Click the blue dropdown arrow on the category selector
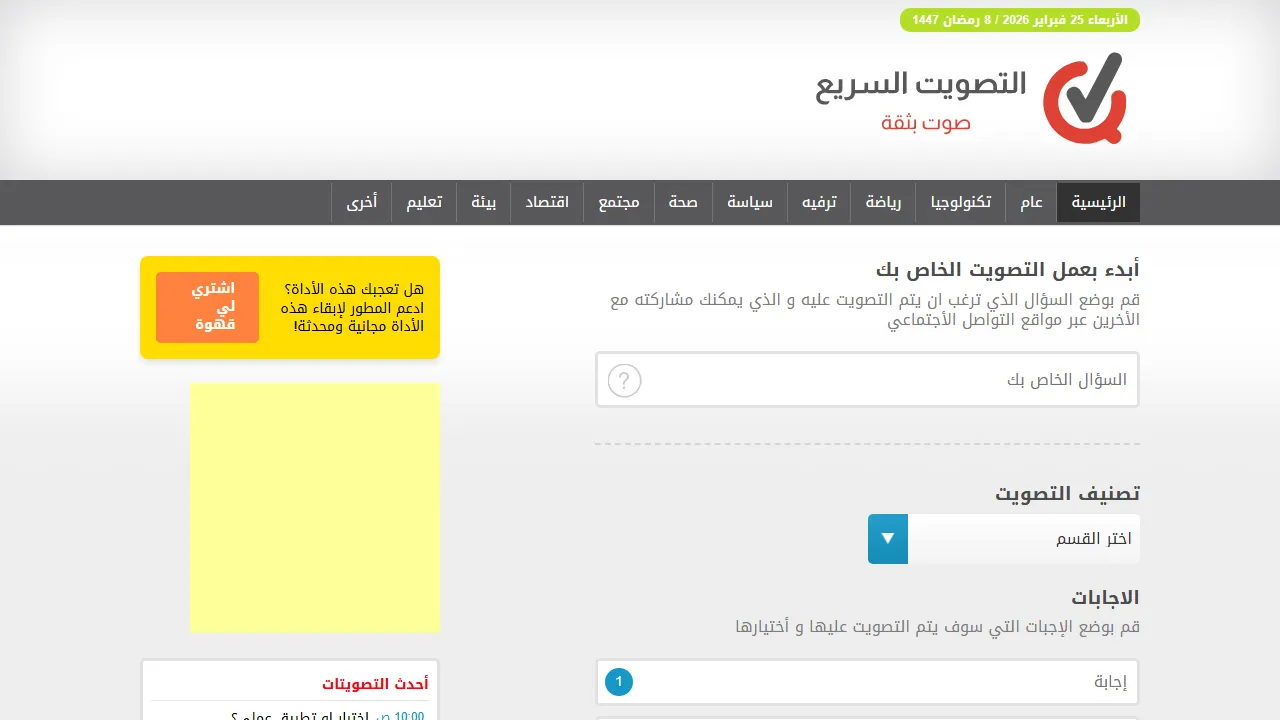The height and width of the screenshot is (720, 1280). tap(887, 539)
